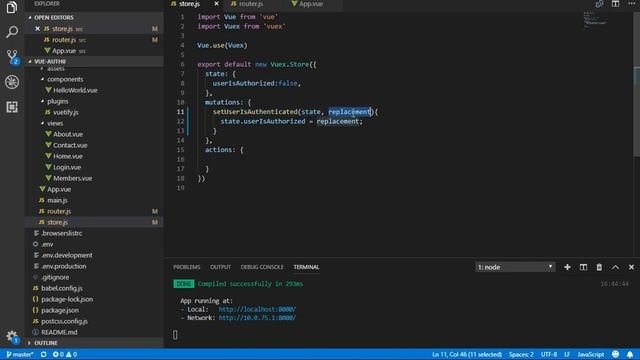Synchronize changes in status bar
This screenshot has height=360, width=640.
point(44,354)
